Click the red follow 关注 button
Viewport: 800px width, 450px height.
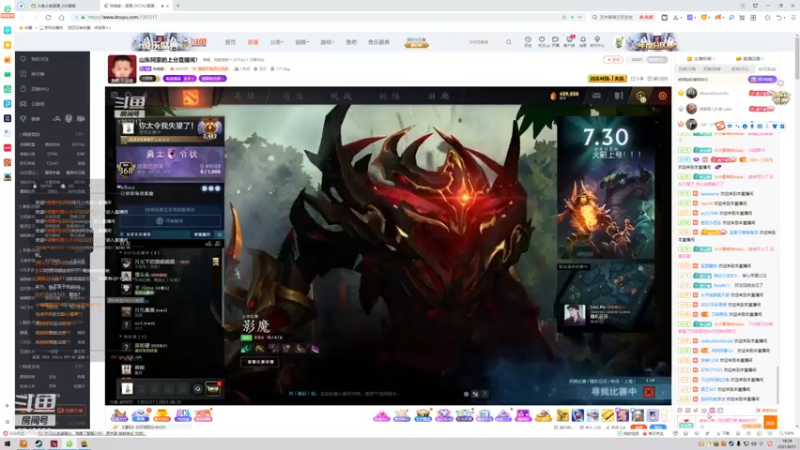click(x=613, y=60)
